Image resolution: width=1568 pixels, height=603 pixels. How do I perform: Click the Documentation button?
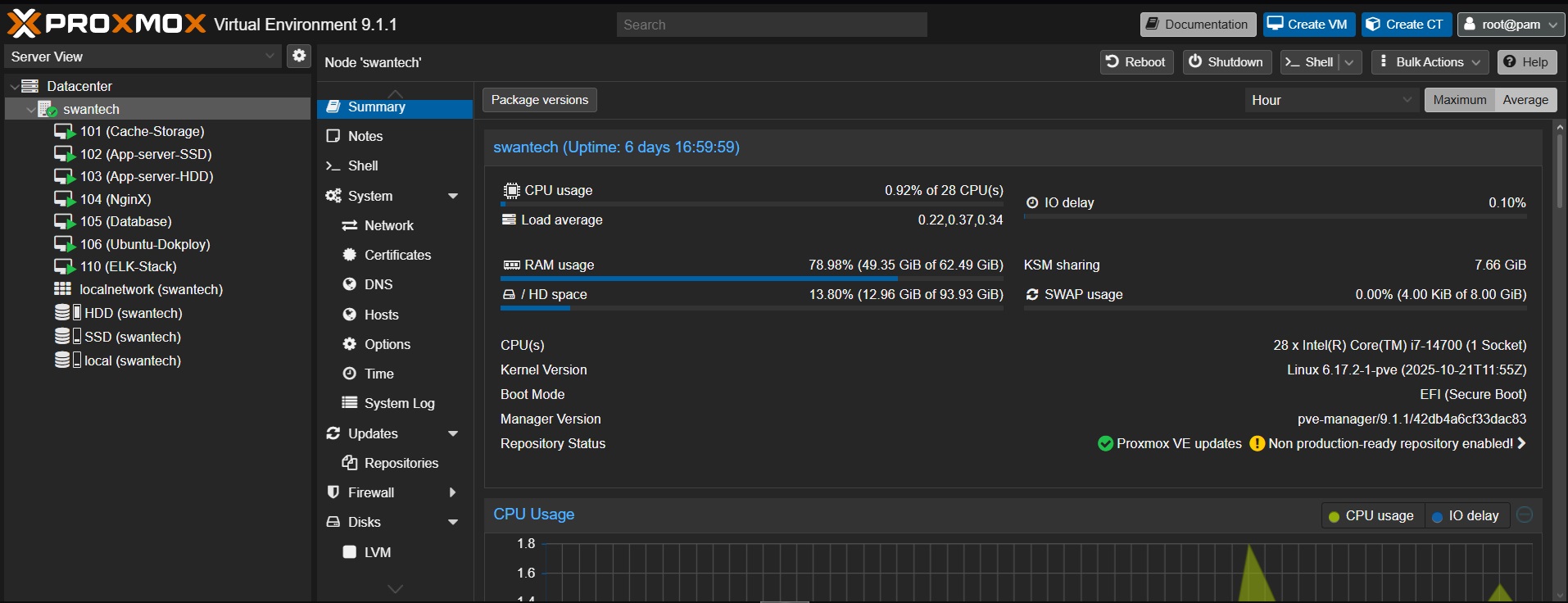1198,25
